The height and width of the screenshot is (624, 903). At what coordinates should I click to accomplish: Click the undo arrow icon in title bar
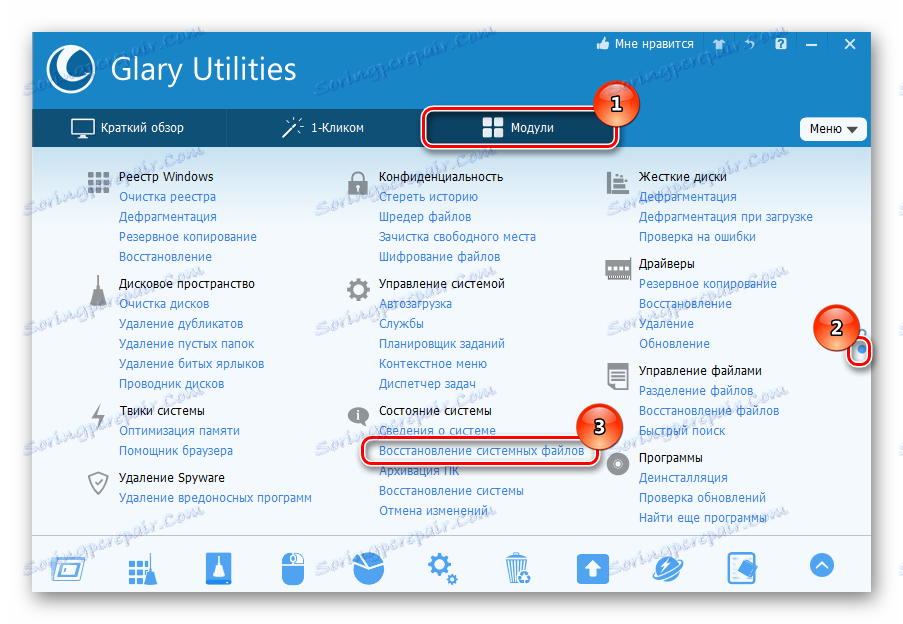(750, 44)
